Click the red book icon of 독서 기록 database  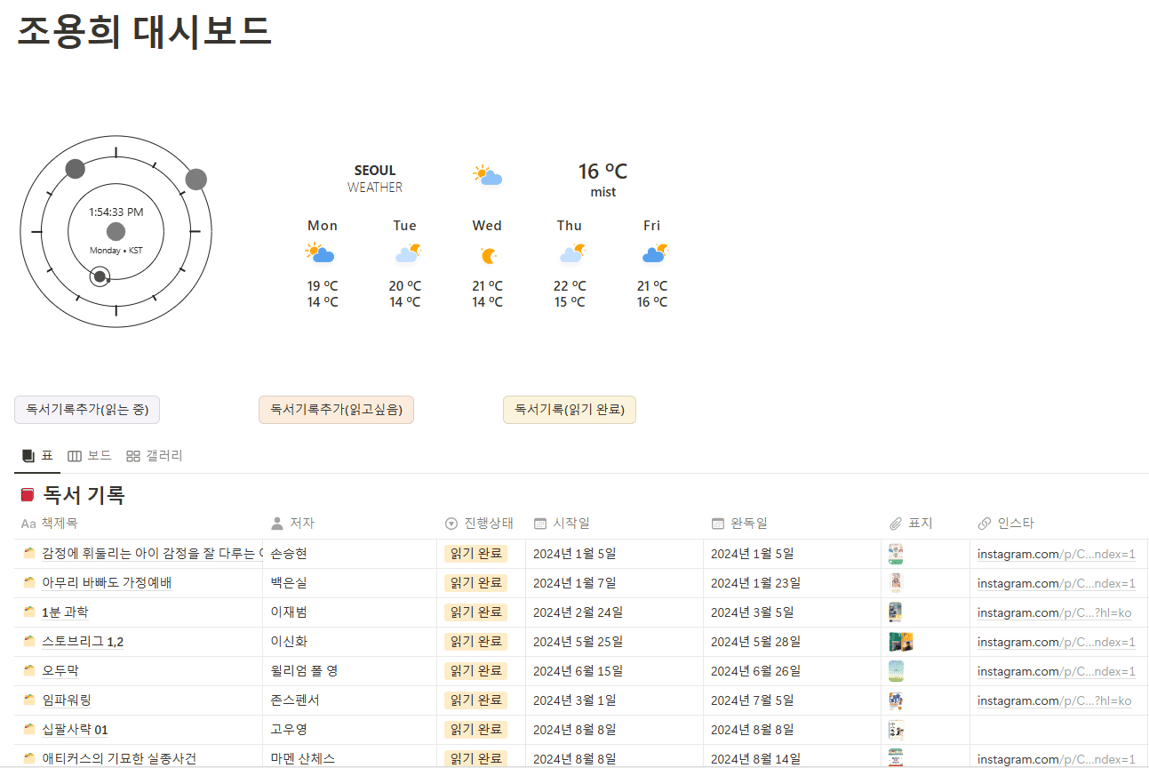click(26, 493)
